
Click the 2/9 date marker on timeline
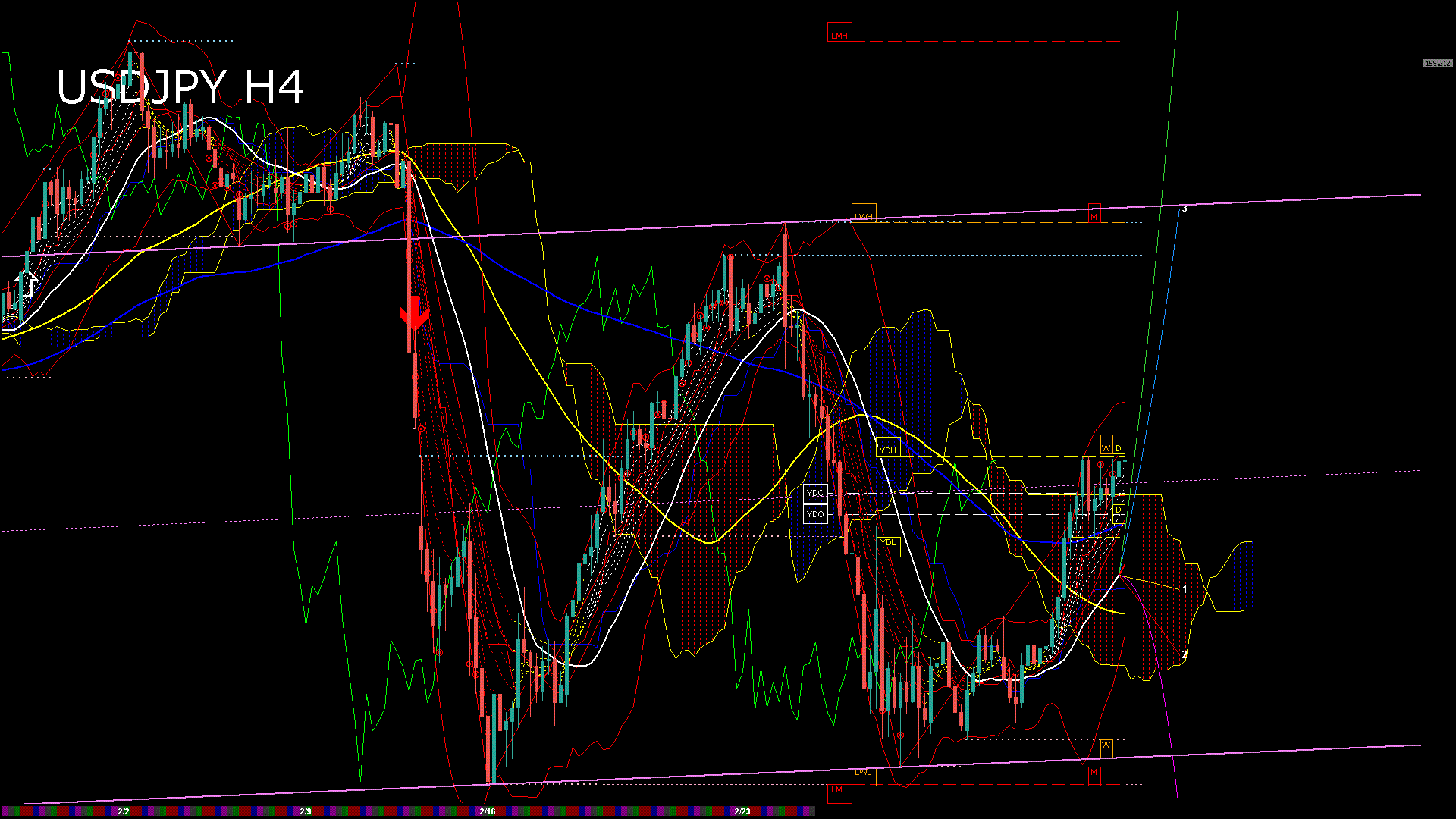pyautogui.click(x=305, y=811)
